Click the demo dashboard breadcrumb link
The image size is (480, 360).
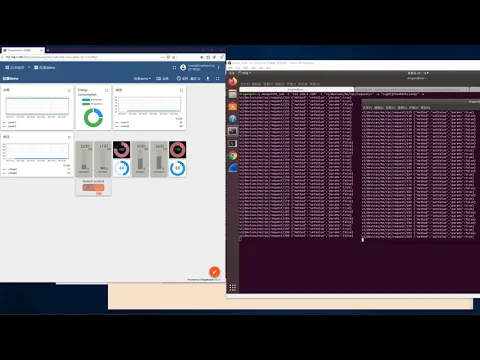coord(45,68)
